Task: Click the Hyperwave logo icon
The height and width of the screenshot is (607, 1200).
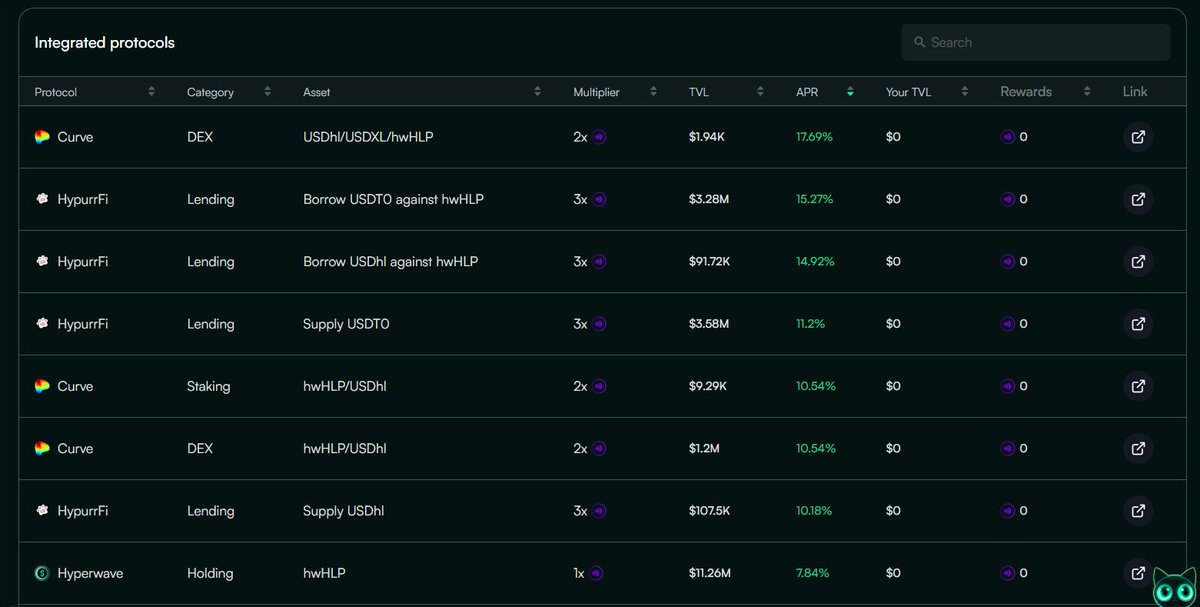Action: click(42, 573)
